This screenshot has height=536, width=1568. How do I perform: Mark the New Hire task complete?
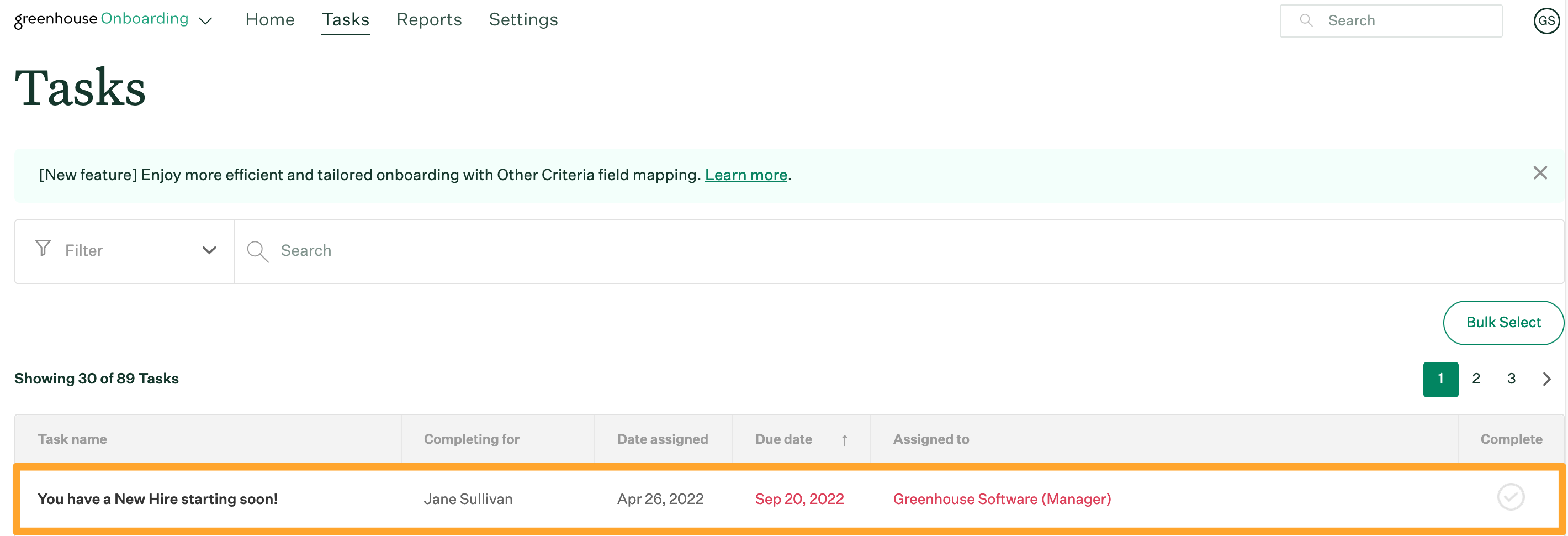pyautogui.click(x=1510, y=497)
